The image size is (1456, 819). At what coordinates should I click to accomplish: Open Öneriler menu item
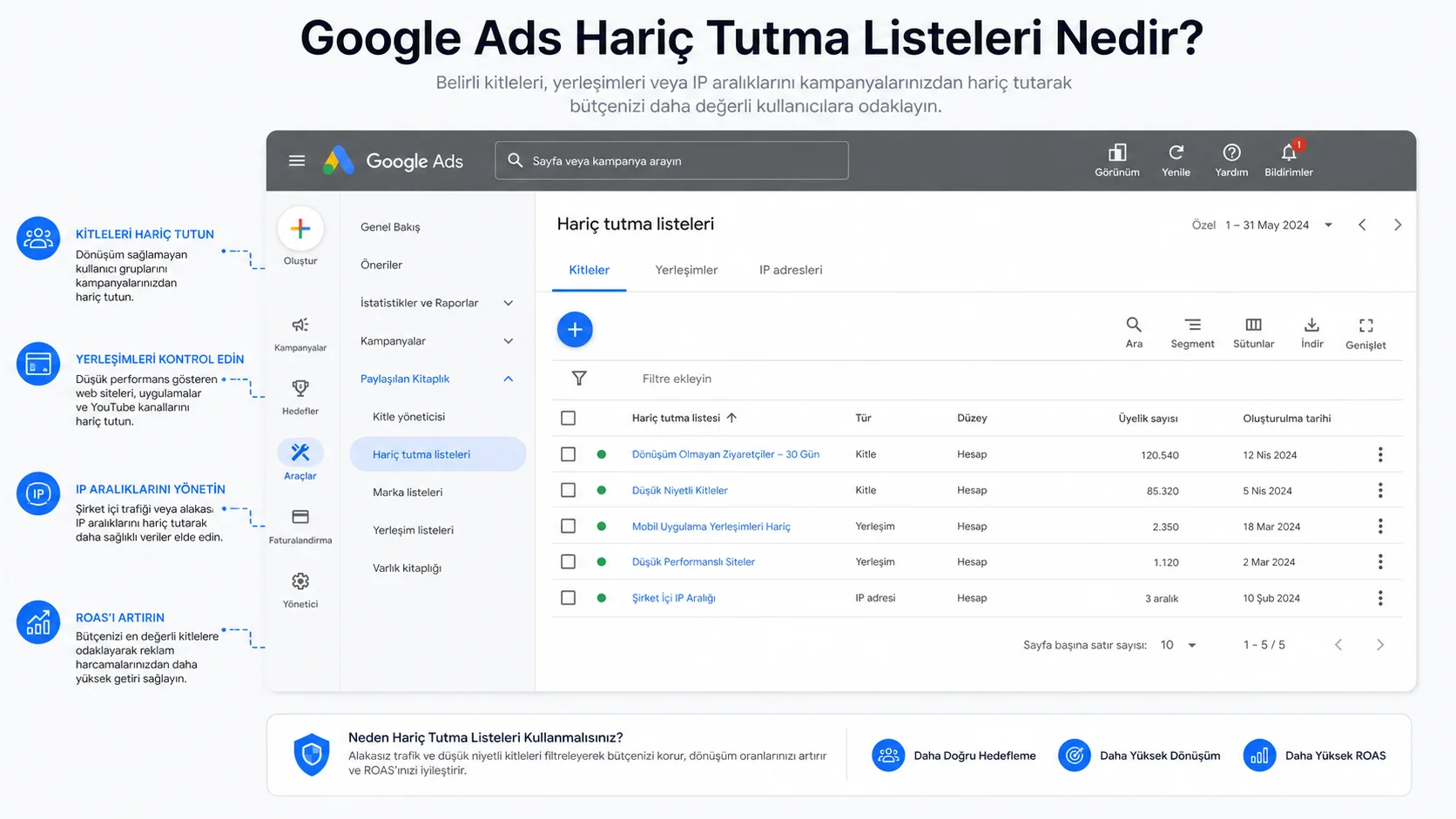(381, 265)
